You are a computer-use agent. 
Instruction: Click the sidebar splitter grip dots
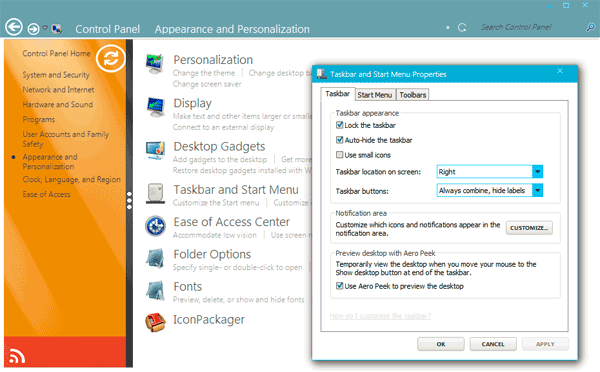tap(129, 201)
